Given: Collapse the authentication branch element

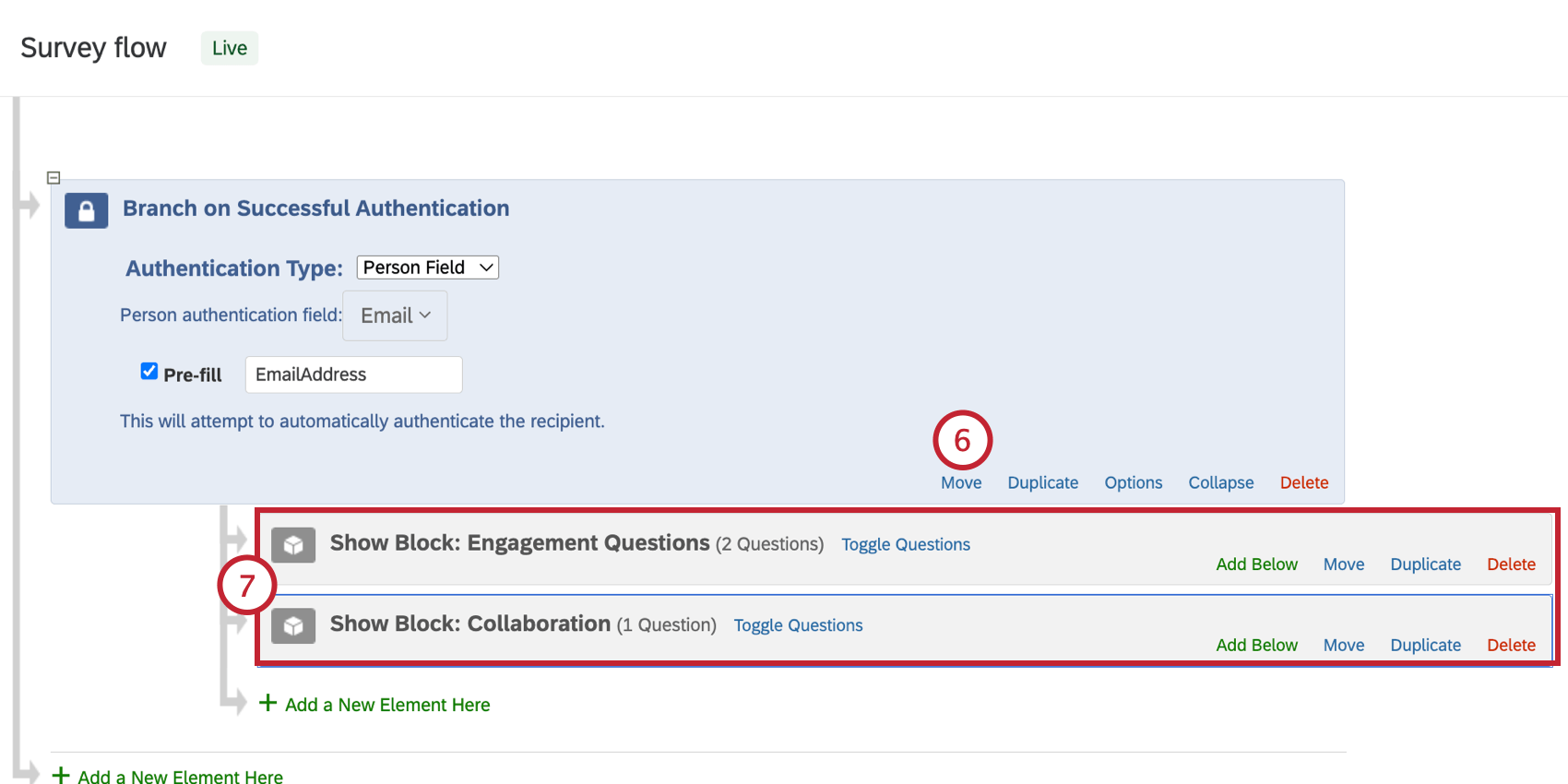Looking at the screenshot, I should pos(1220,482).
